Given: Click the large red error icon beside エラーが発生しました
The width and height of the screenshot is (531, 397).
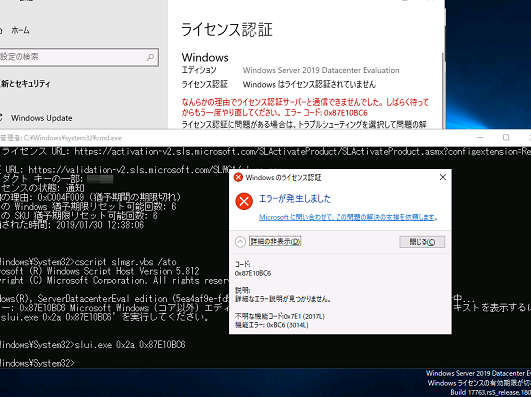Looking at the screenshot, I should [244, 201].
